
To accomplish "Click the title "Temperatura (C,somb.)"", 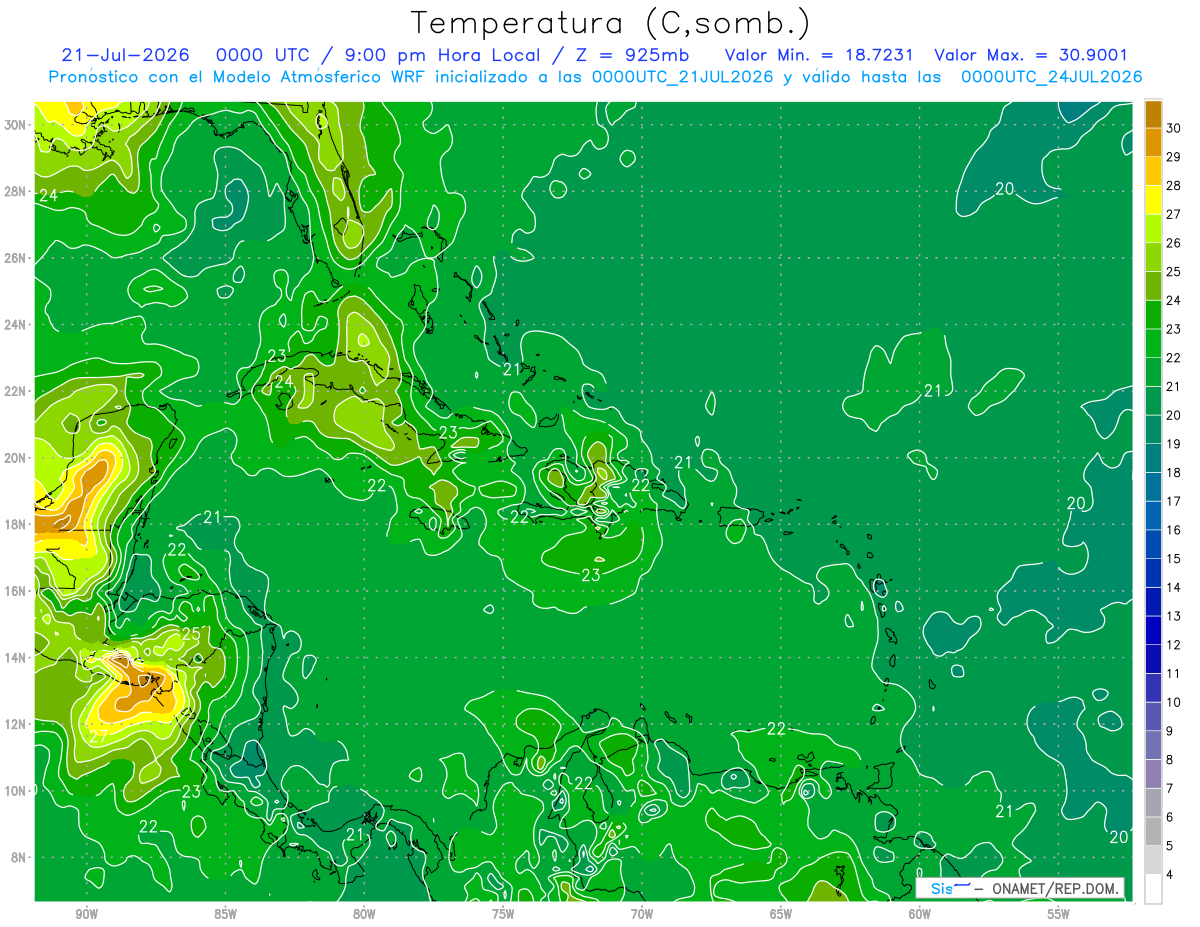I will click(610, 23).
